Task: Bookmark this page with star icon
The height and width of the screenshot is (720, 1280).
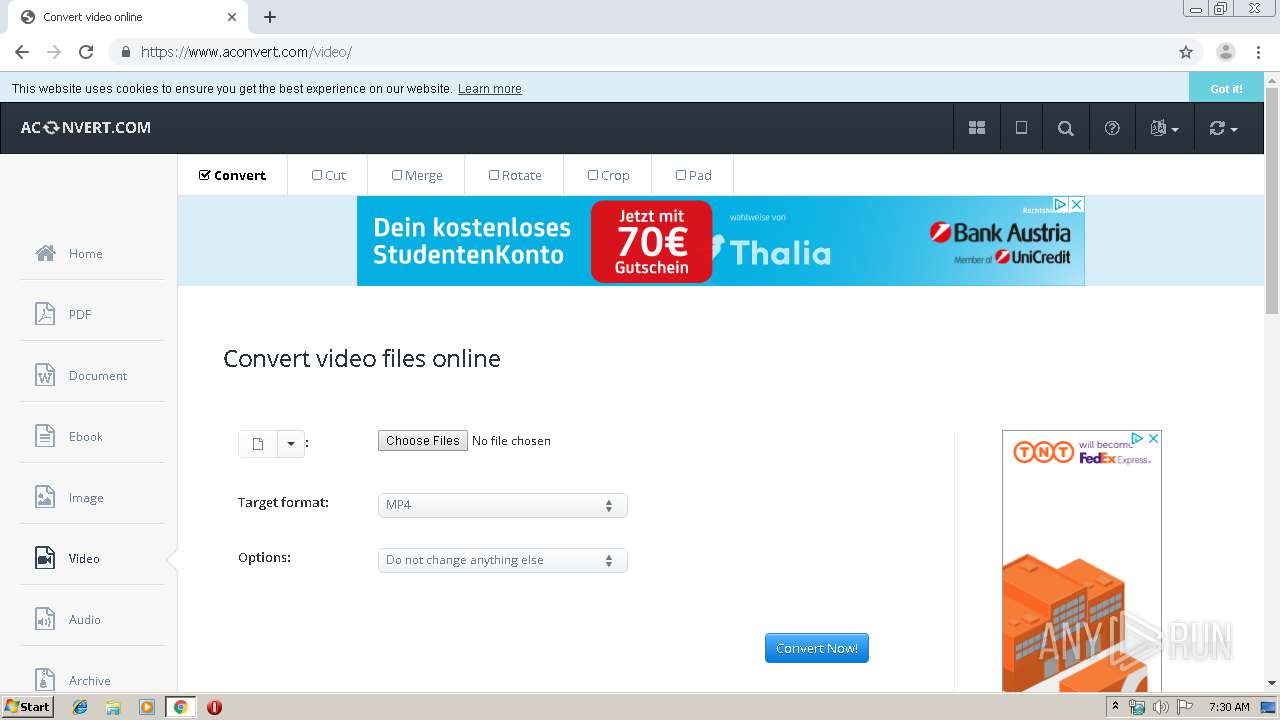Action: pyautogui.click(x=1186, y=52)
